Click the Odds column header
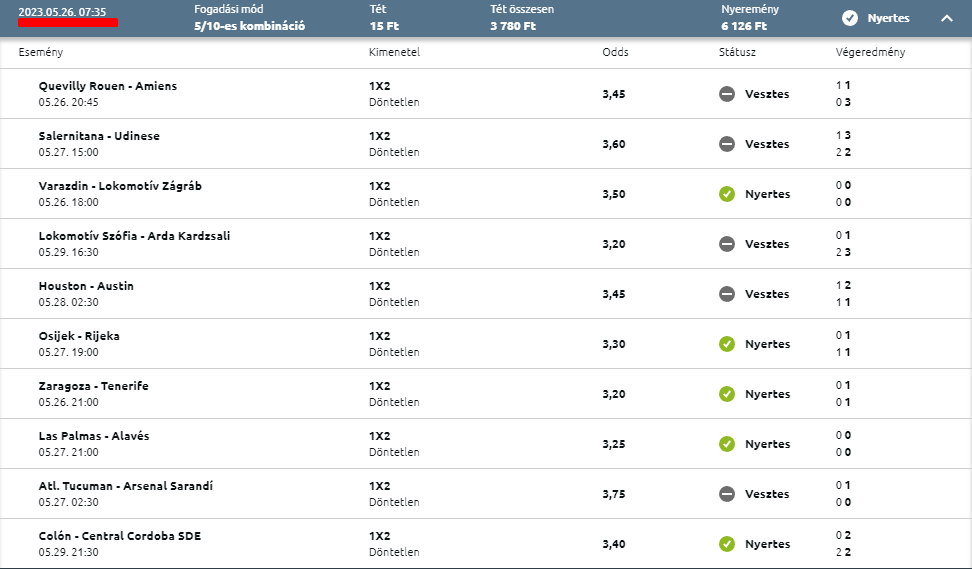 tap(615, 52)
